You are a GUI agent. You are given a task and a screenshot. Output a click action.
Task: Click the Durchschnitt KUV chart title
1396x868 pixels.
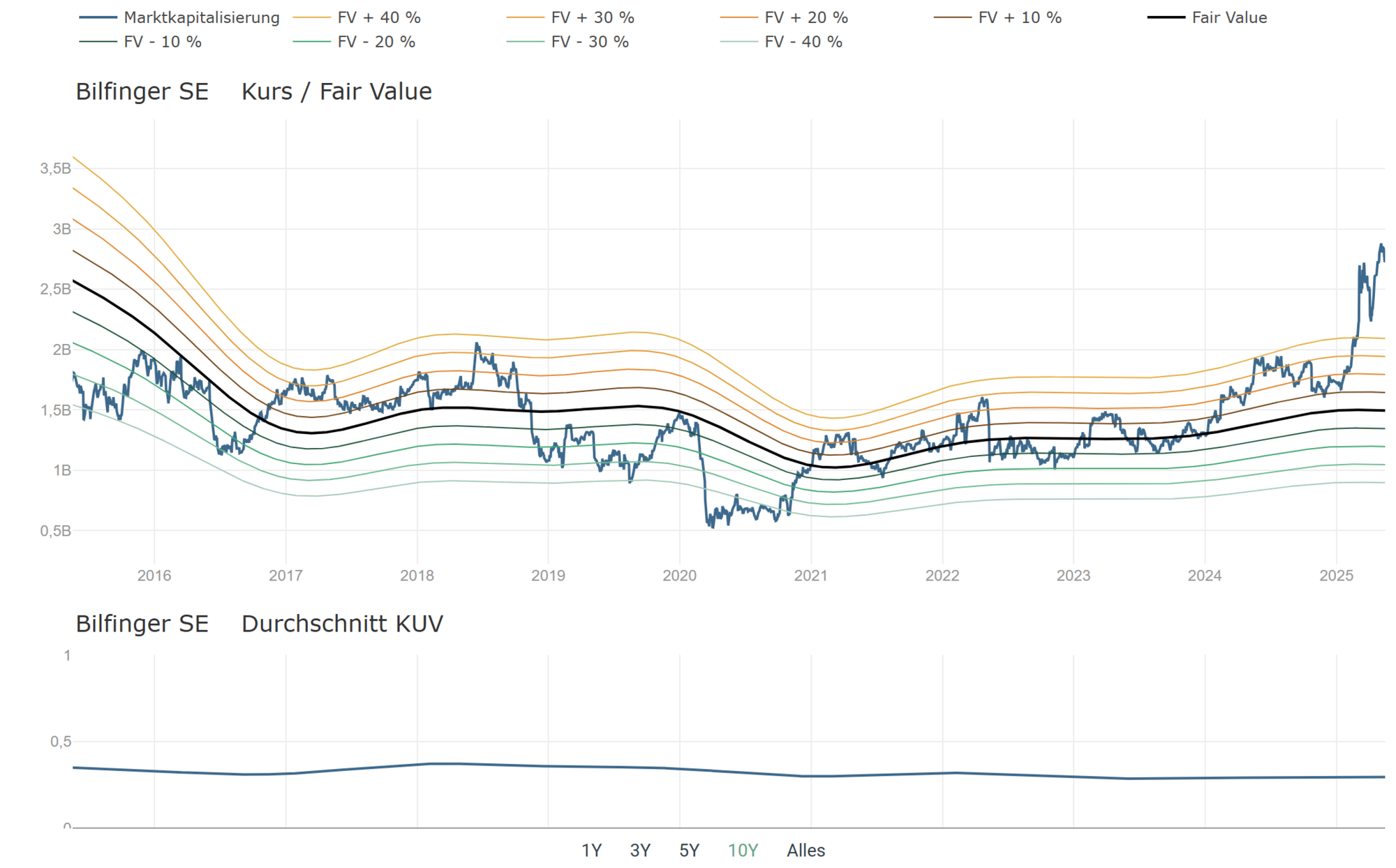pos(342,624)
